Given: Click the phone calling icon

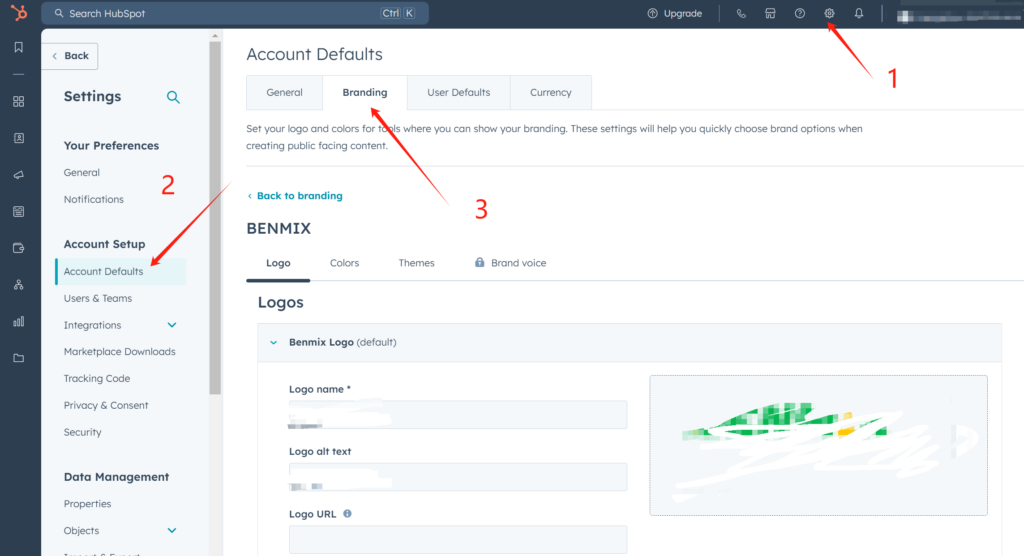Looking at the screenshot, I should (741, 14).
